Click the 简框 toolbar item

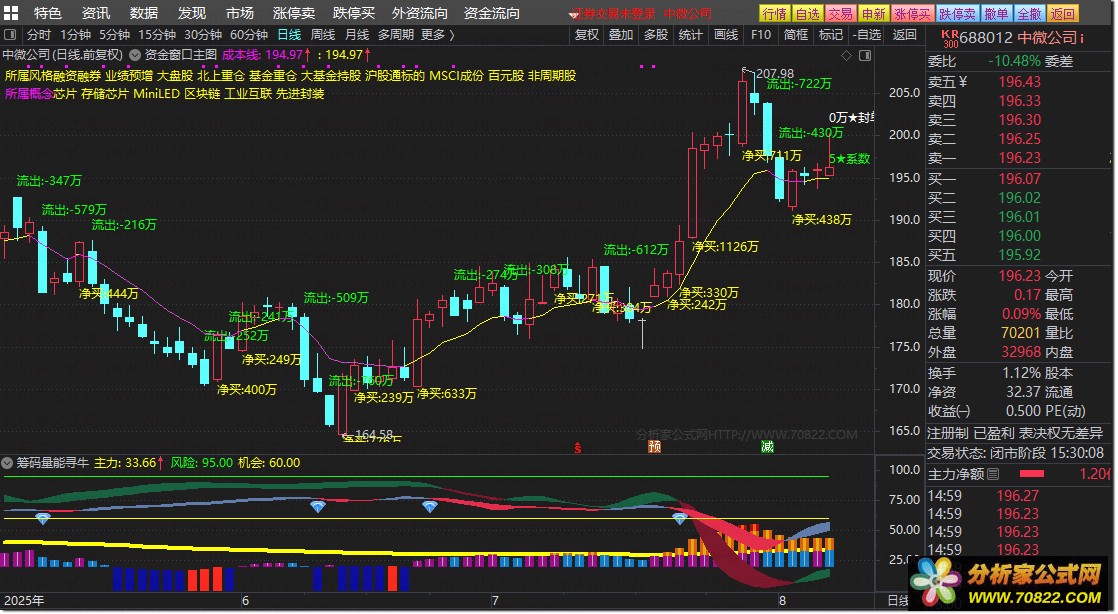tap(796, 34)
